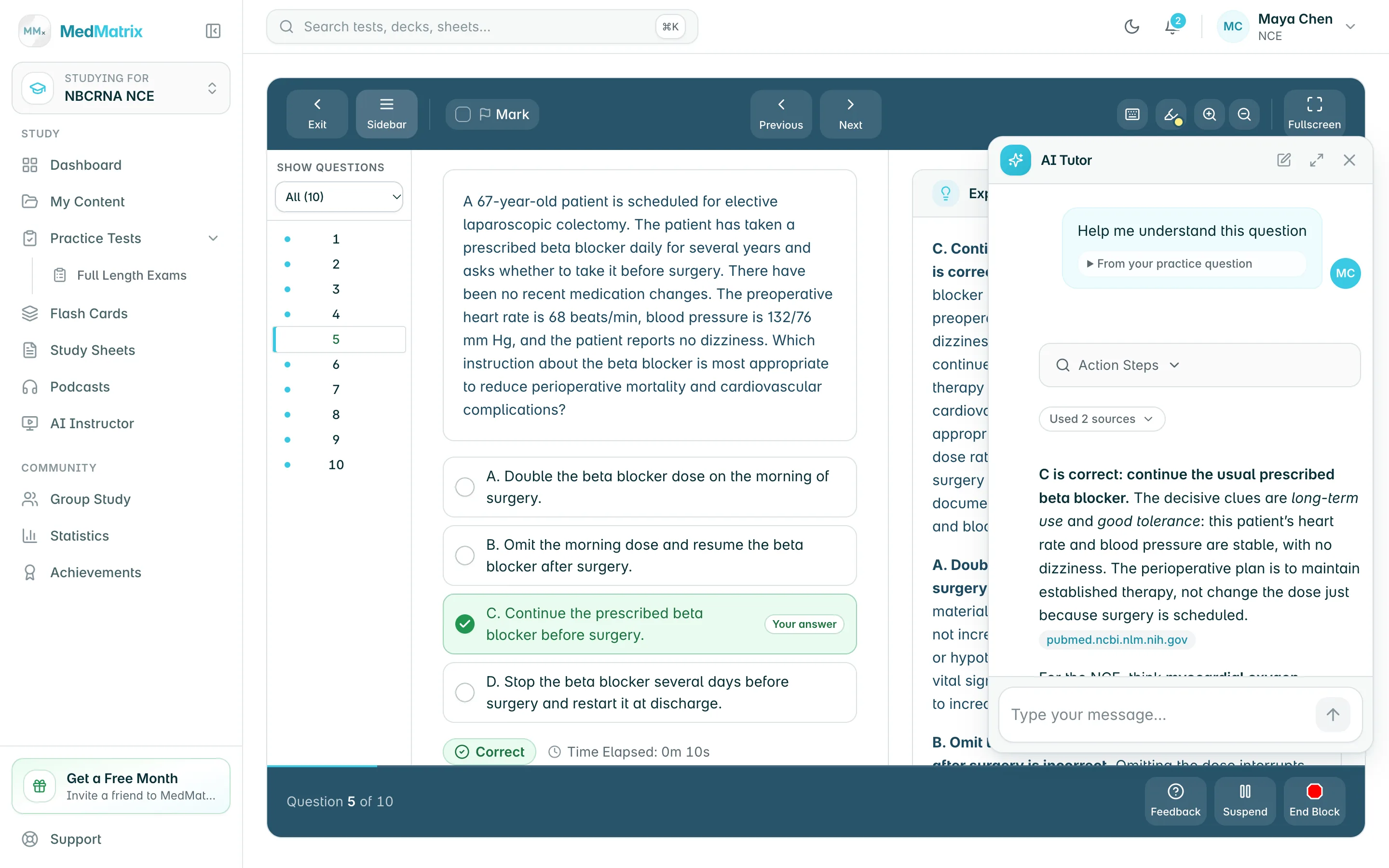Open notifications bell
This screenshot has width=1389, height=868.
pos(1171,27)
